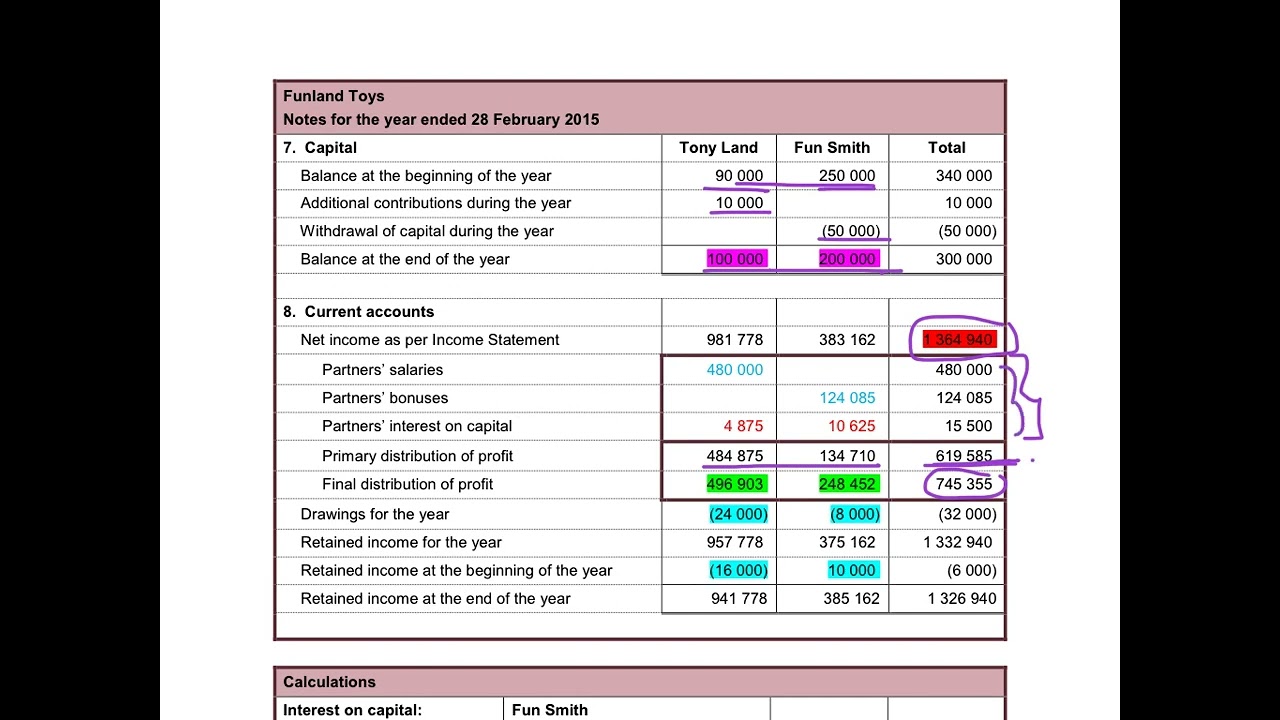Click the 124 085 bonus total

click(x=964, y=398)
